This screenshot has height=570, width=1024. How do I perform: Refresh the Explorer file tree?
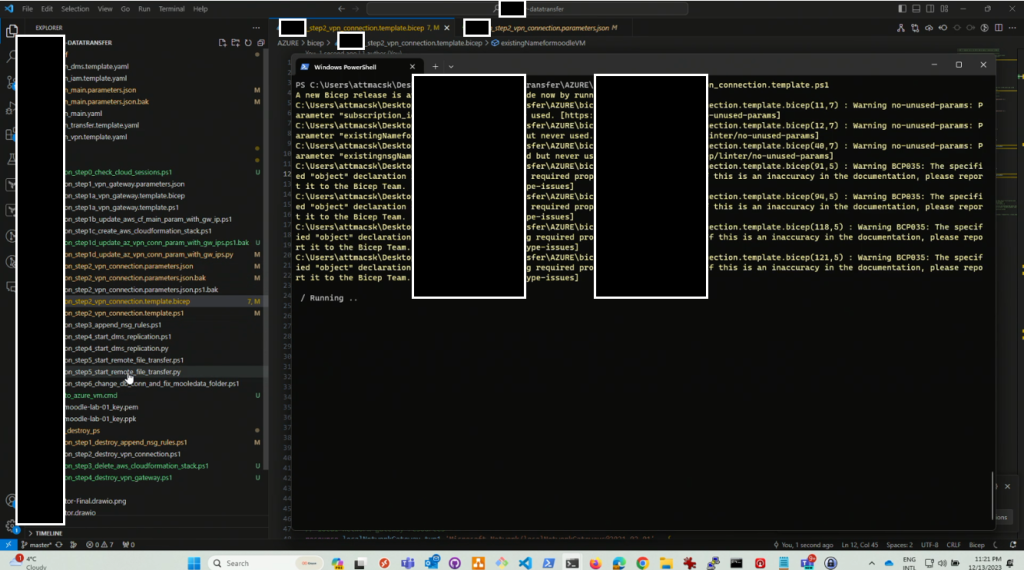[x=248, y=43]
